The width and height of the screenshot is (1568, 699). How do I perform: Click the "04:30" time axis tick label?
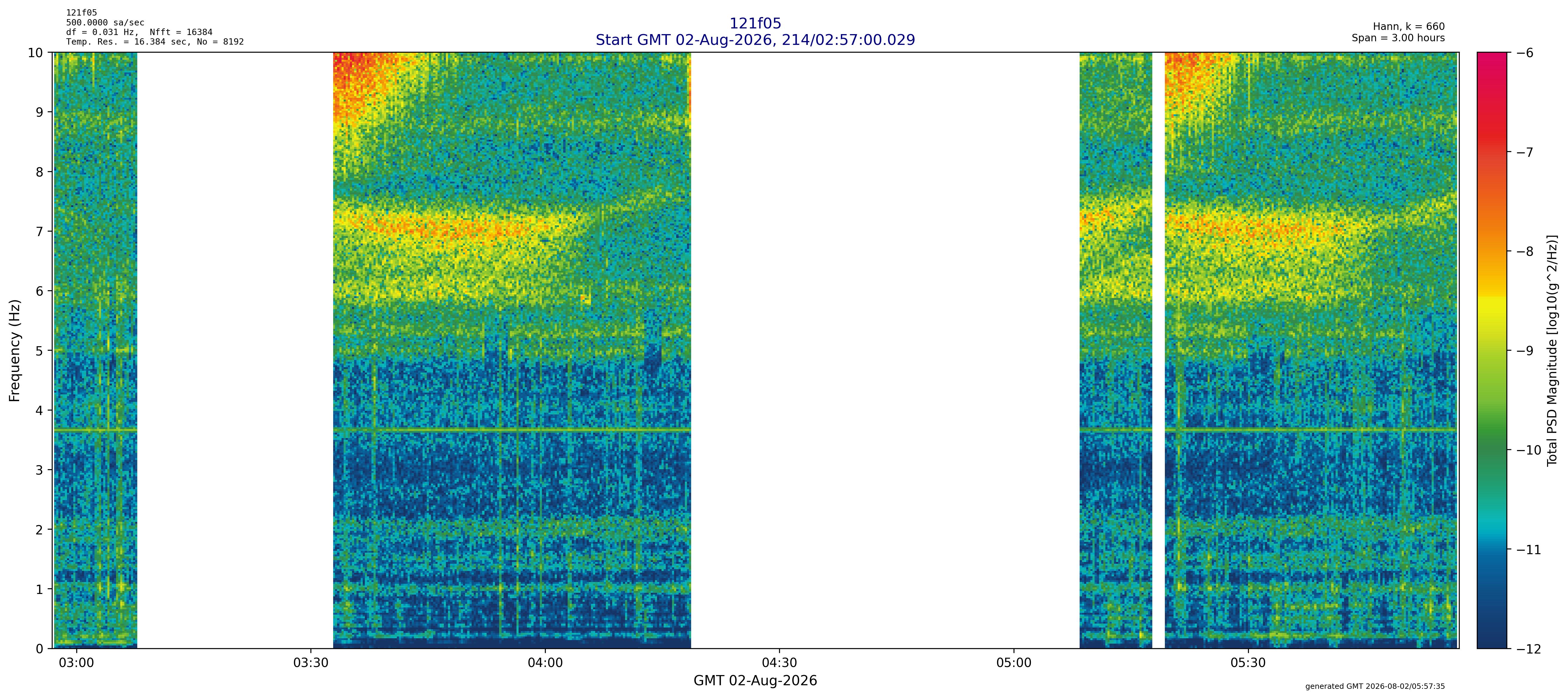tap(779, 662)
